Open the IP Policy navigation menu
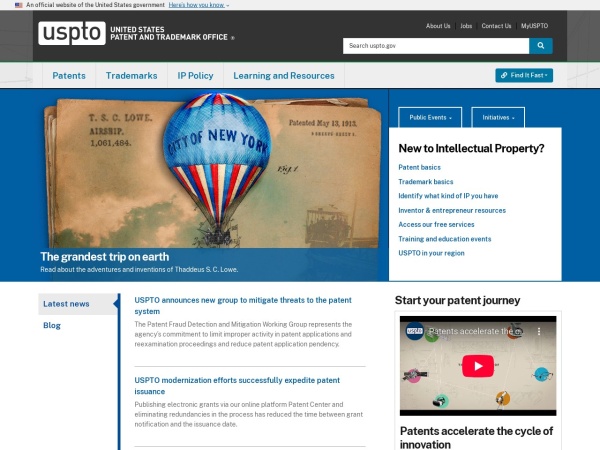Viewport: 600px width, 450px height. coord(195,75)
